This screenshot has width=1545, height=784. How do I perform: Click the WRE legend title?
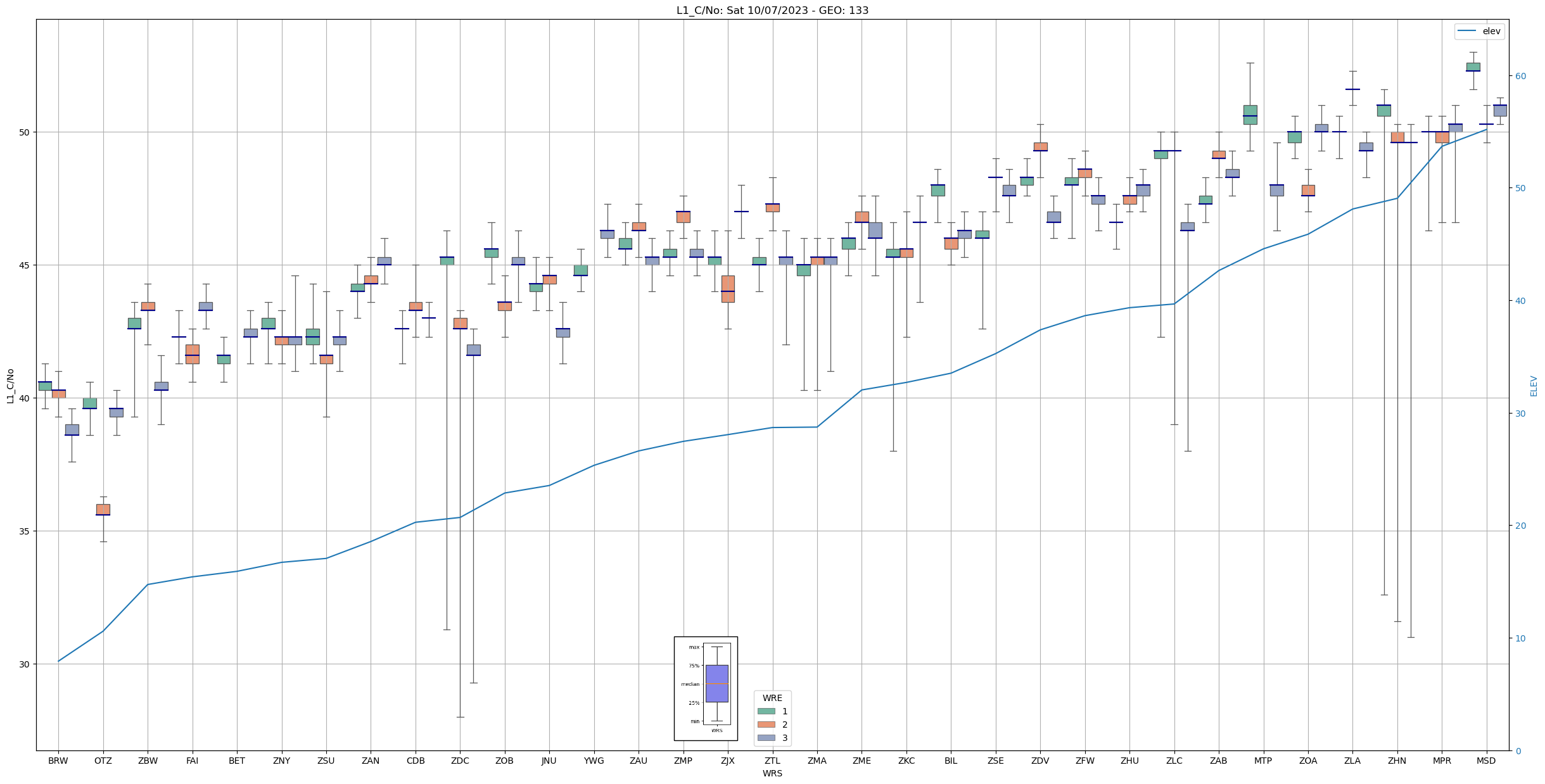tap(772, 698)
